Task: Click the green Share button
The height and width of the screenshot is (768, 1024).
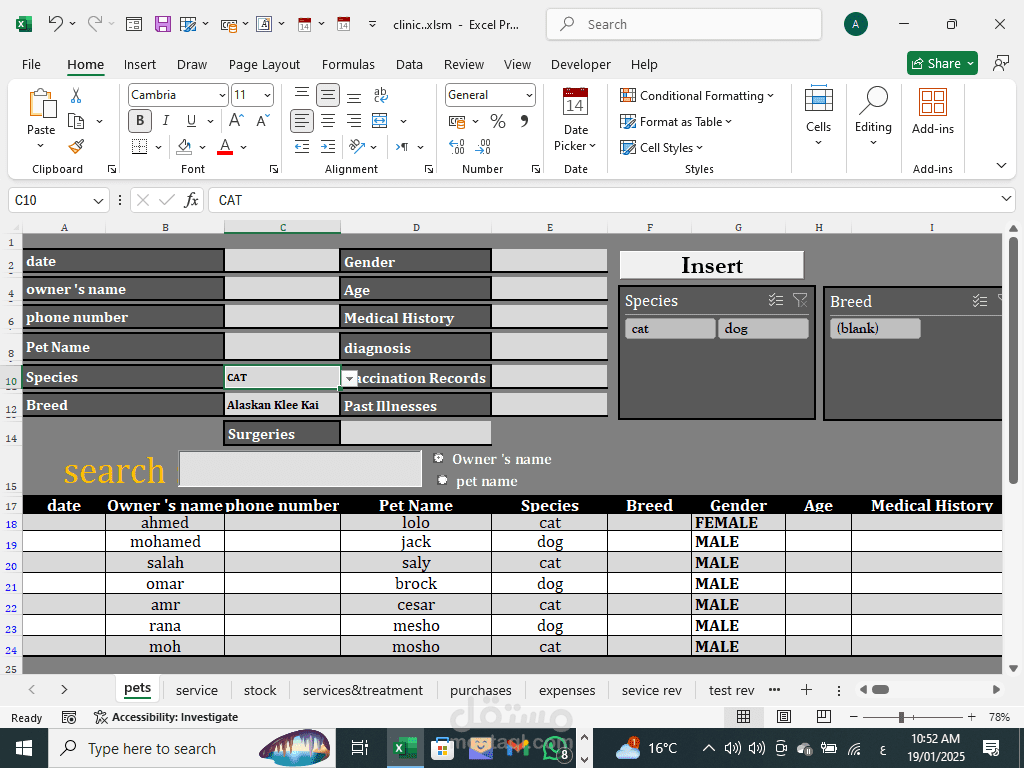Action: [x=942, y=63]
